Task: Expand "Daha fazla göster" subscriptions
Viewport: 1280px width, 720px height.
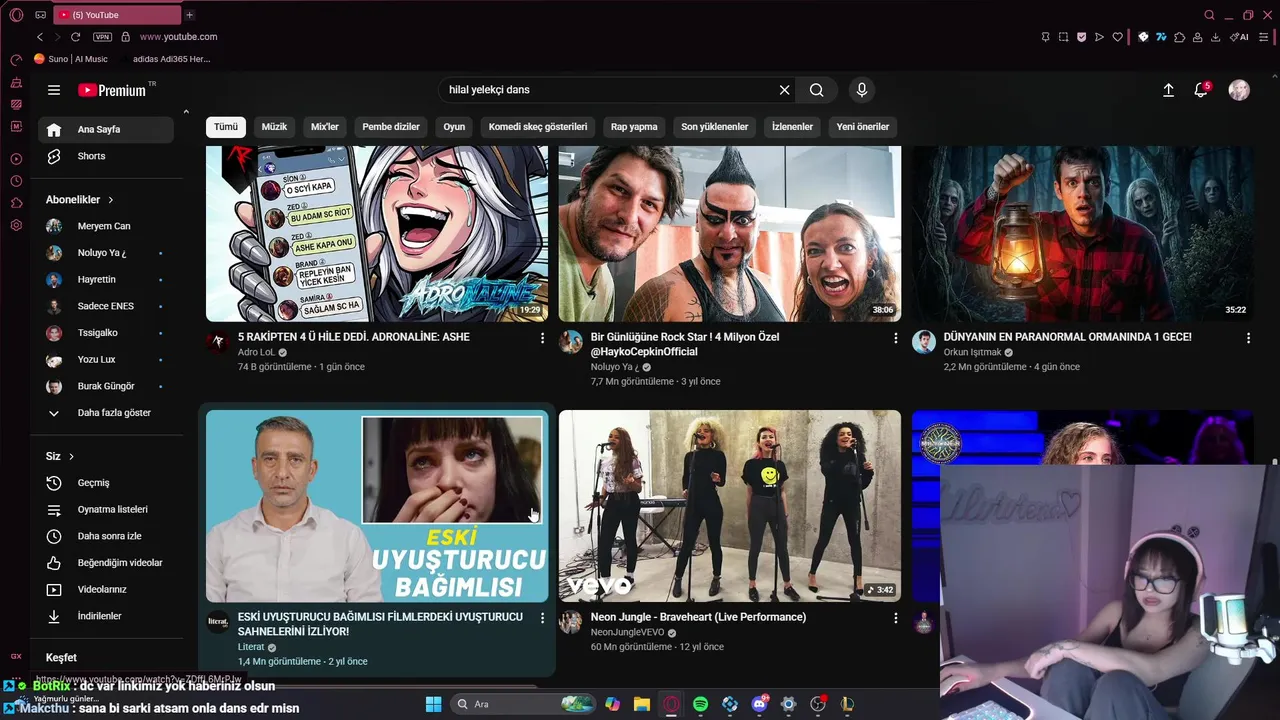Action: 106,413
